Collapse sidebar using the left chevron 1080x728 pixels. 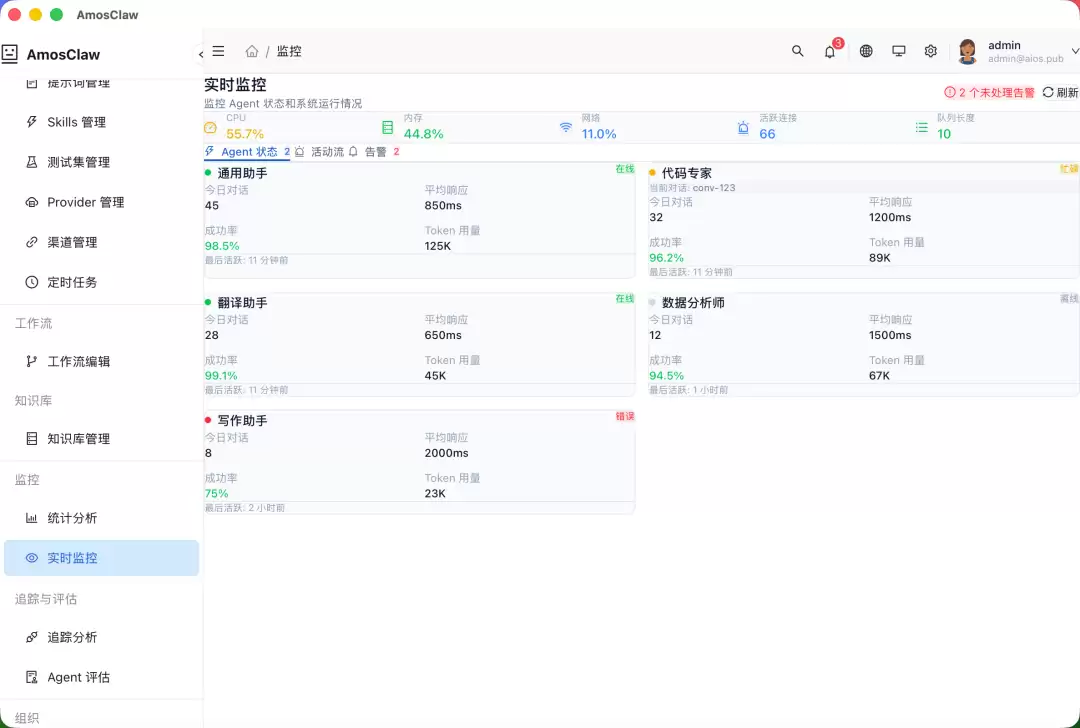pos(200,54)
